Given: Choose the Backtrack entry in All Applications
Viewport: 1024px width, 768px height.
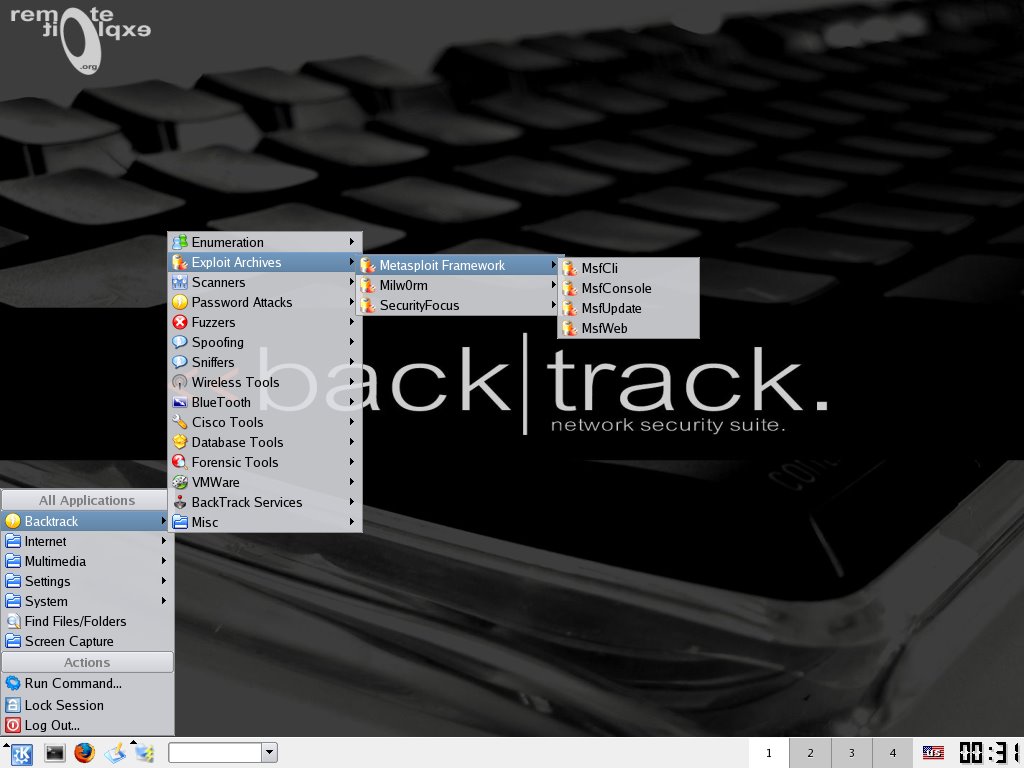Looking at the screenshot, I should [x=86, y=521].
